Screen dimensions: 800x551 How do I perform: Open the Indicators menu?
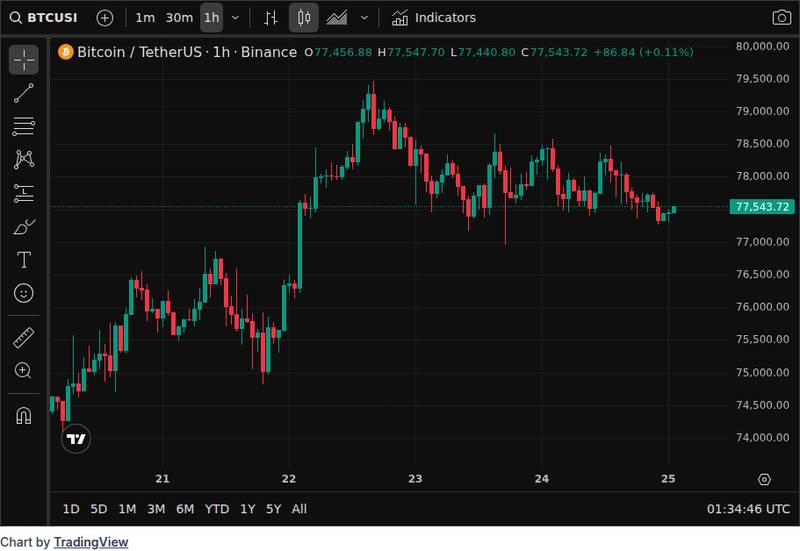point(434,18)
